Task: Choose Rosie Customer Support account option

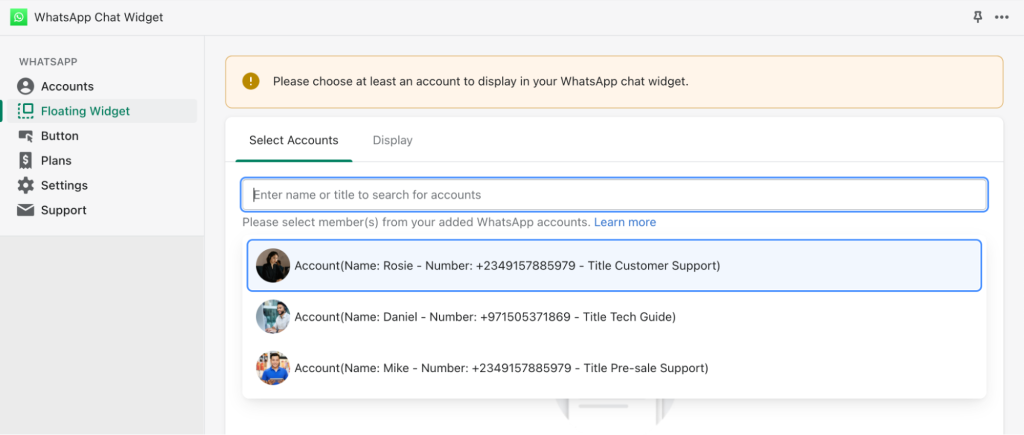Action: (614, 266)
